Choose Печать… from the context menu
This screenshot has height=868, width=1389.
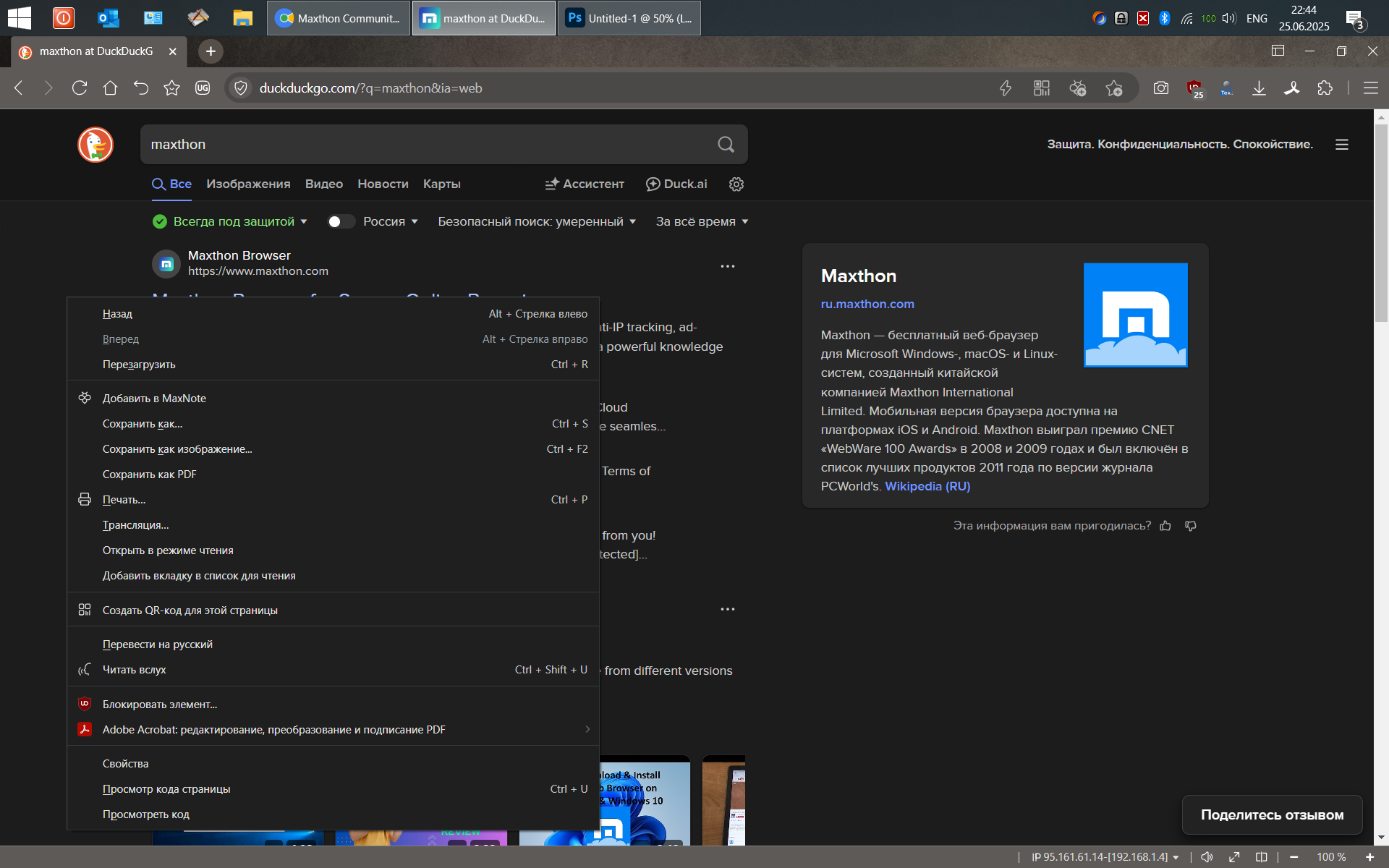pyautogui.click(x=333, y=500)
